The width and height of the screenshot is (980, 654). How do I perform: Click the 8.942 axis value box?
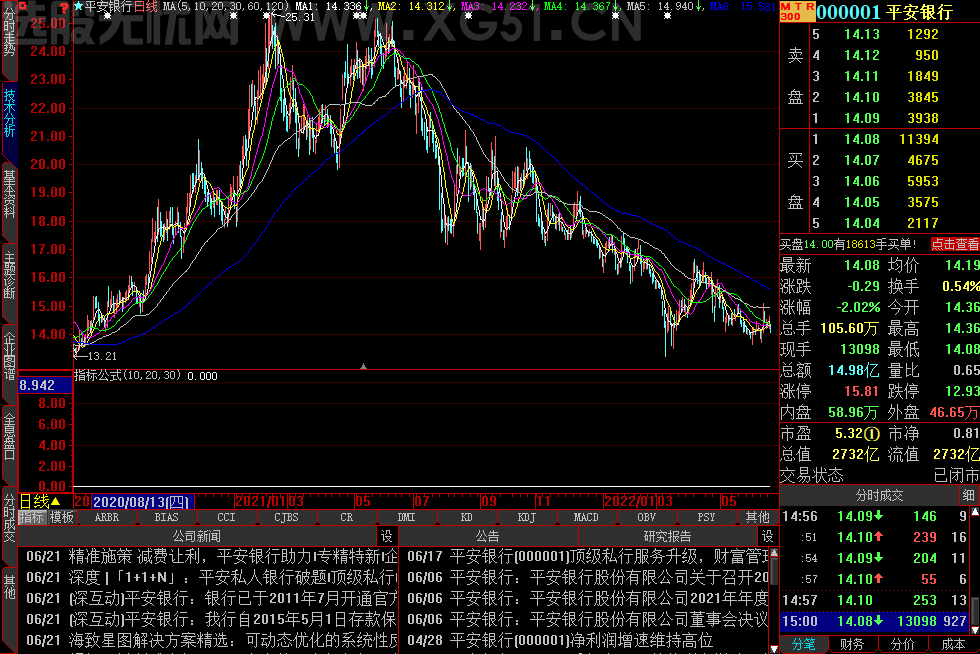[x=46, y=385]
